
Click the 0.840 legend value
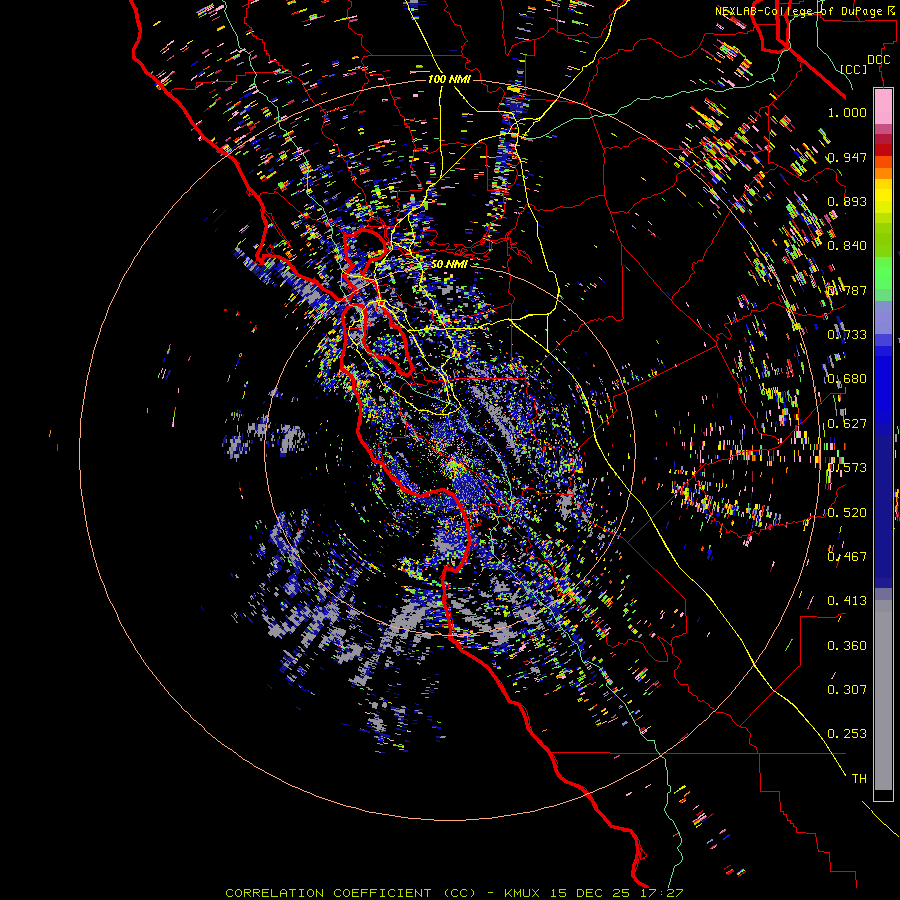pyautogui.click(x=847, y=246)
